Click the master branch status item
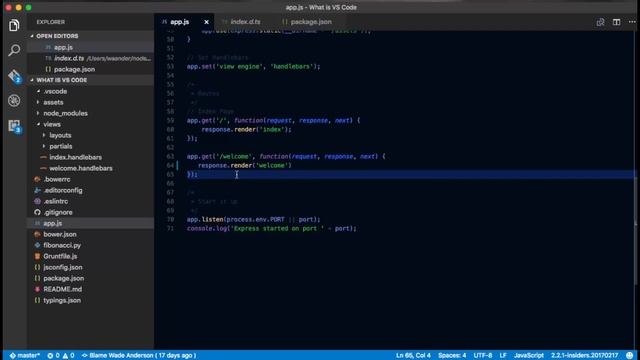Image resolution: width=640 pixels, height=360 pixels. click(x=24, y=356)
